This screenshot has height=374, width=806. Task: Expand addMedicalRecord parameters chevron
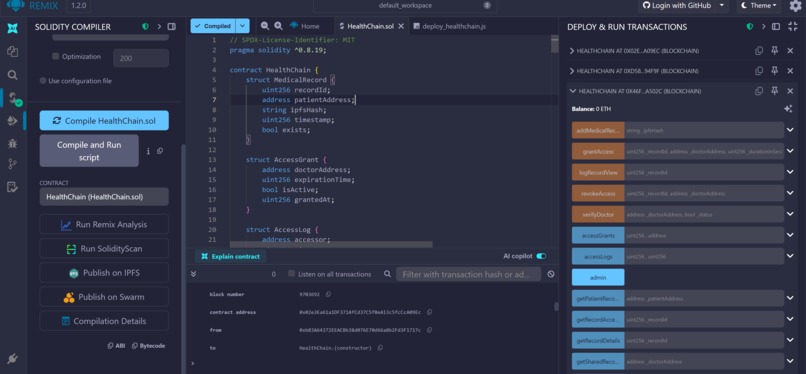point(790,130)
